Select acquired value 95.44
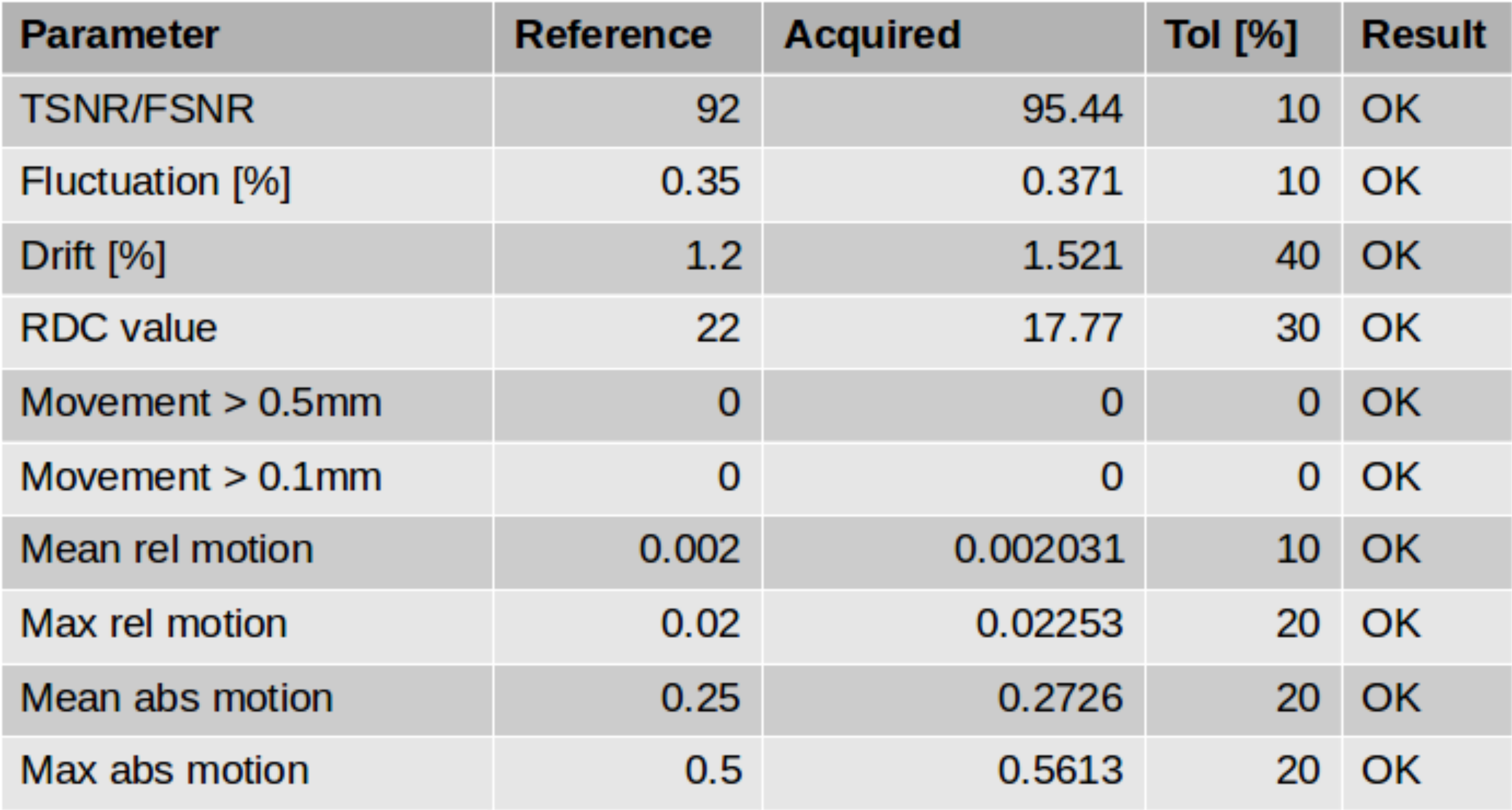The width and height of the screenshot is (1512, 810). tap(1072, 109)
